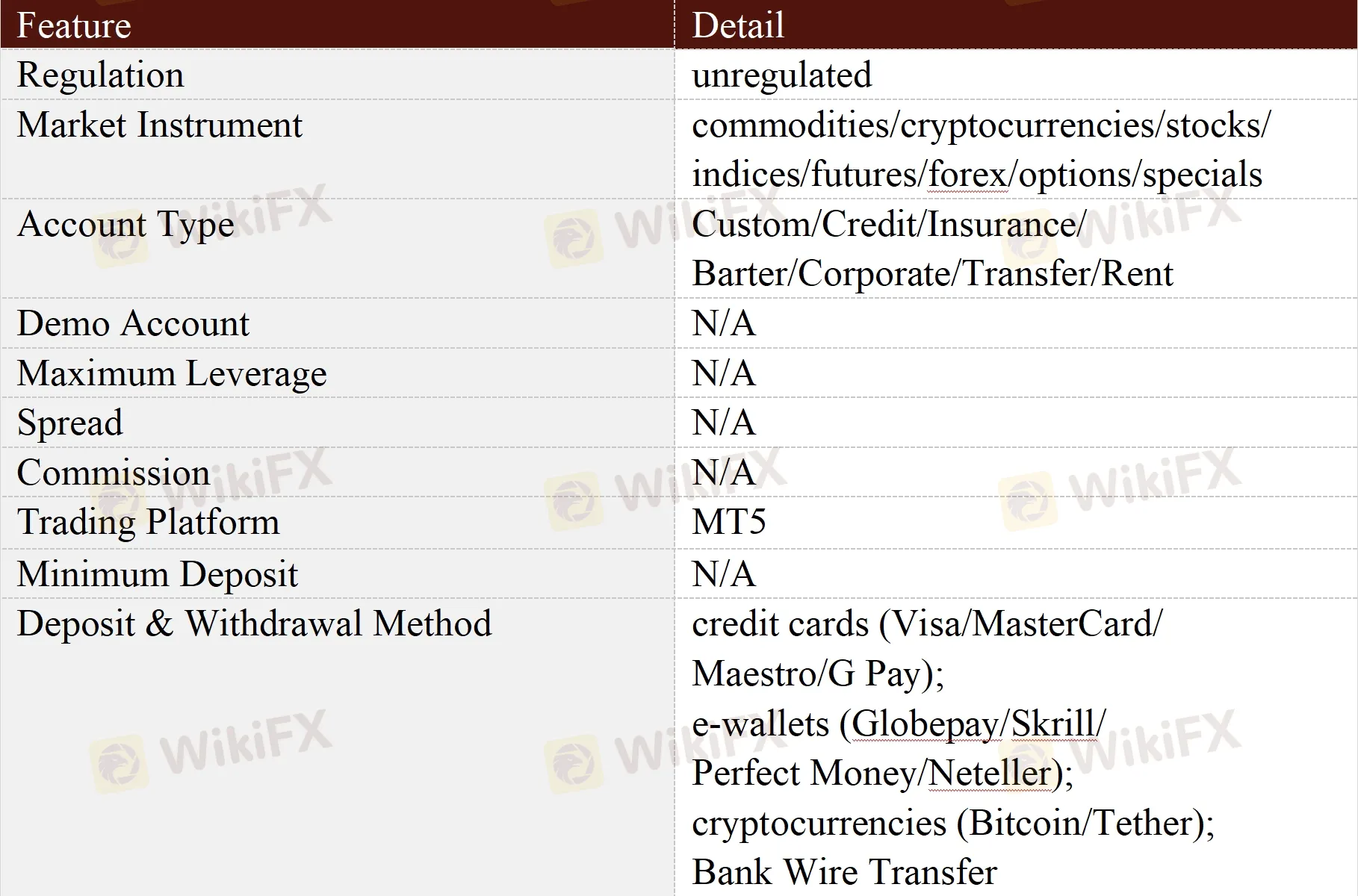The width and height of the screenshot is (1358, 896).
Task: Select the Trading Platform label
Action: [148, 522]
